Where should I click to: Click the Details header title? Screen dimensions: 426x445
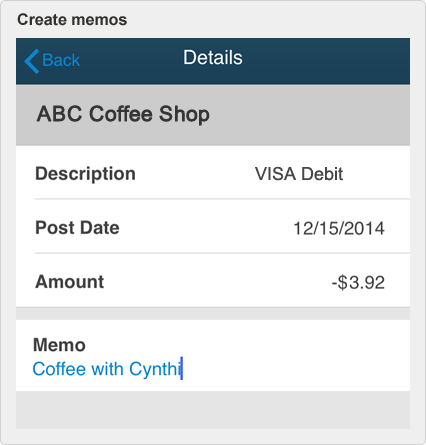[213, 57]
